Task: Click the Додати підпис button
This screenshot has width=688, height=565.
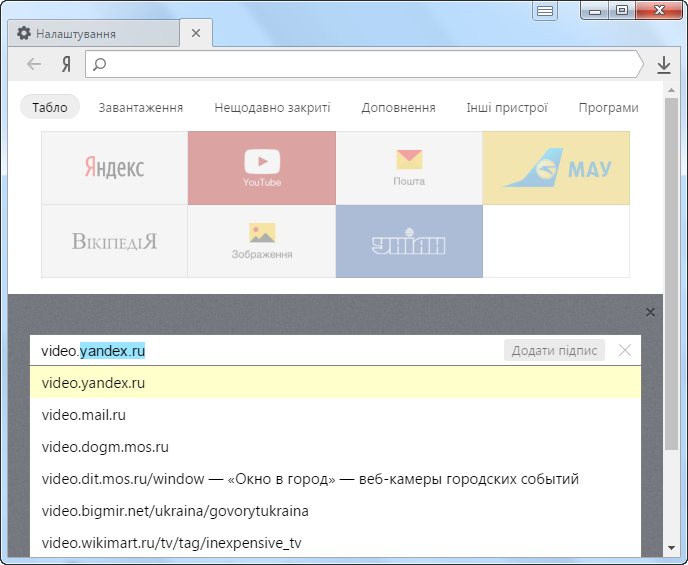Action: (x=554, y=350)
